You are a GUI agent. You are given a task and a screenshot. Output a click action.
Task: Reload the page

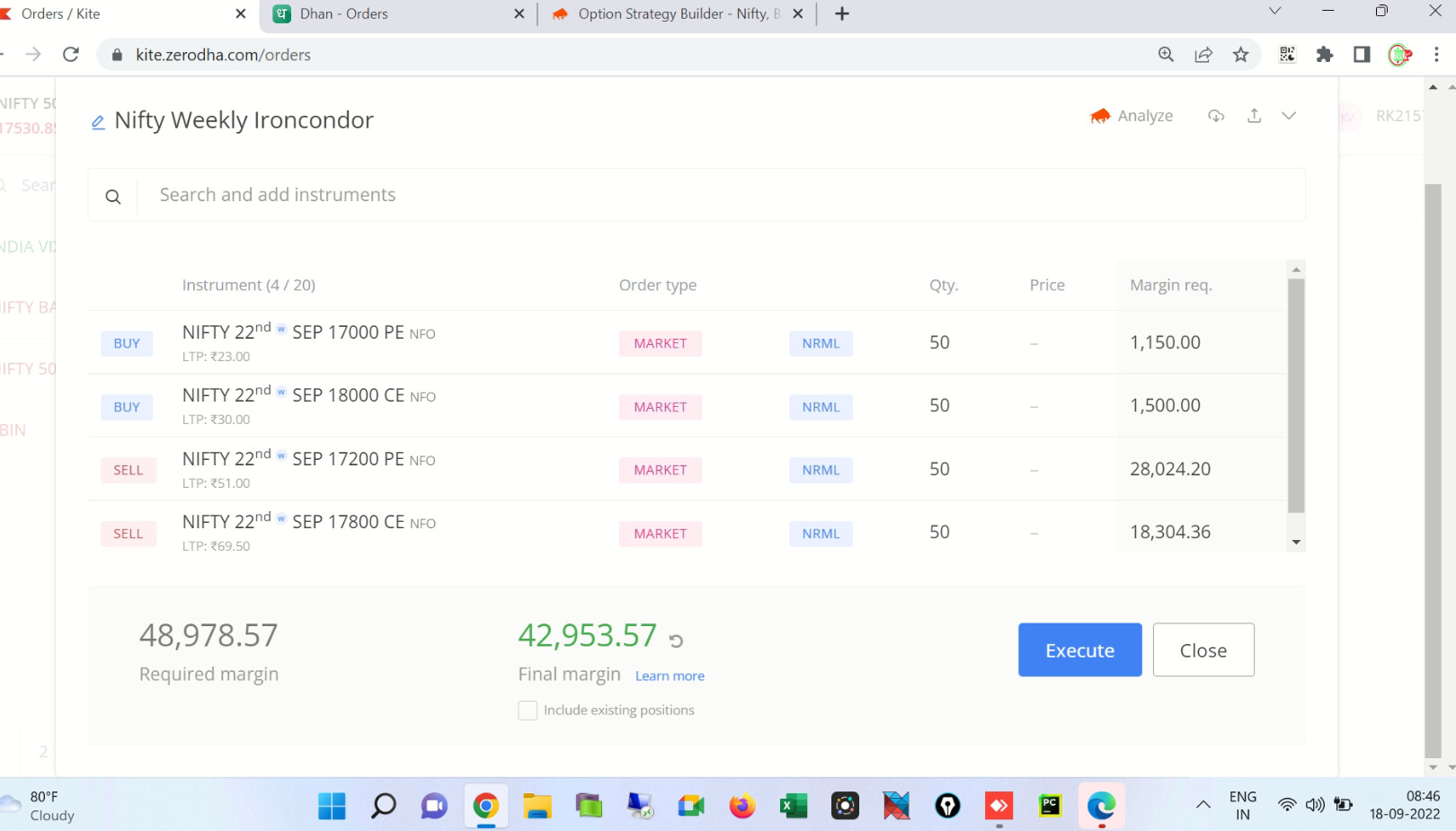[x=71, y=55]
